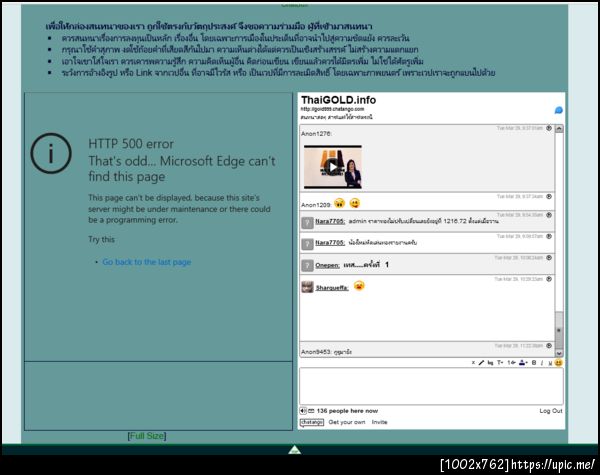Click the green up-arrow triangle at page bottom
Image resolution: width=600 pixels, height=475 pixels.
click(294, 450)
